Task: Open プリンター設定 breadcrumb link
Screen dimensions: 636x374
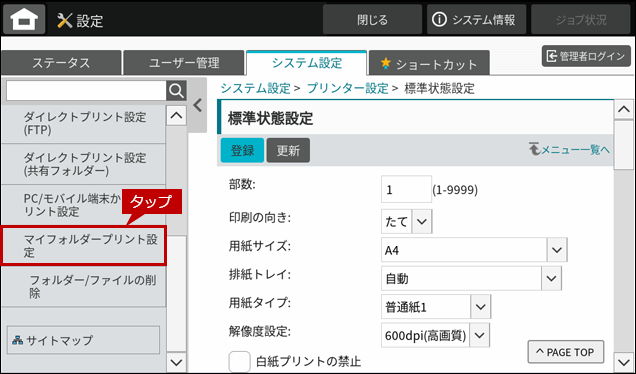Action: click(348, 88)
